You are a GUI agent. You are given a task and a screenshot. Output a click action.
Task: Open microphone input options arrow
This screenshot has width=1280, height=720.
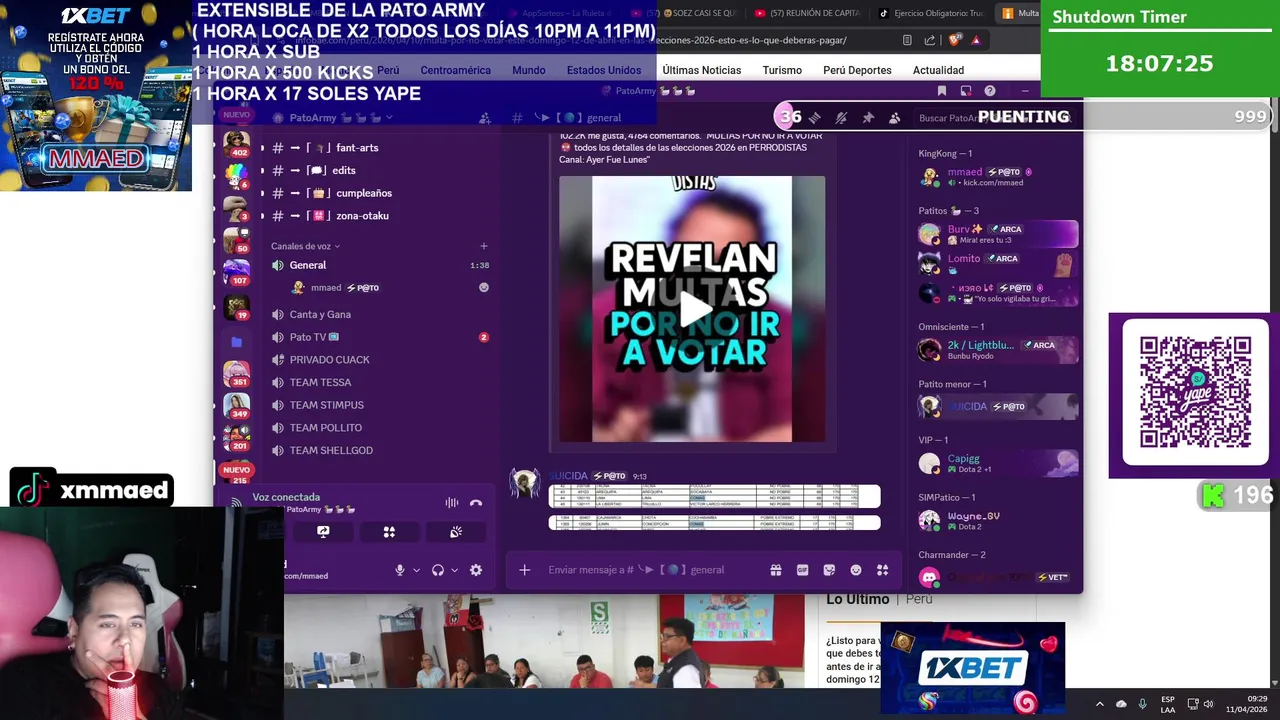tap(416, 570)
